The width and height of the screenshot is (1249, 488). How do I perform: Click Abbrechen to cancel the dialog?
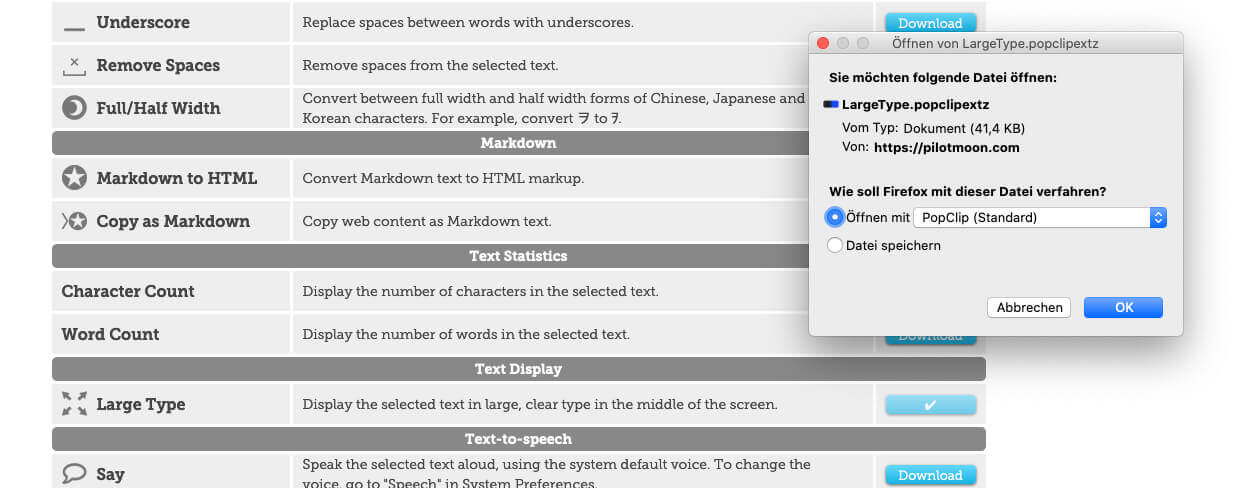1029,308
